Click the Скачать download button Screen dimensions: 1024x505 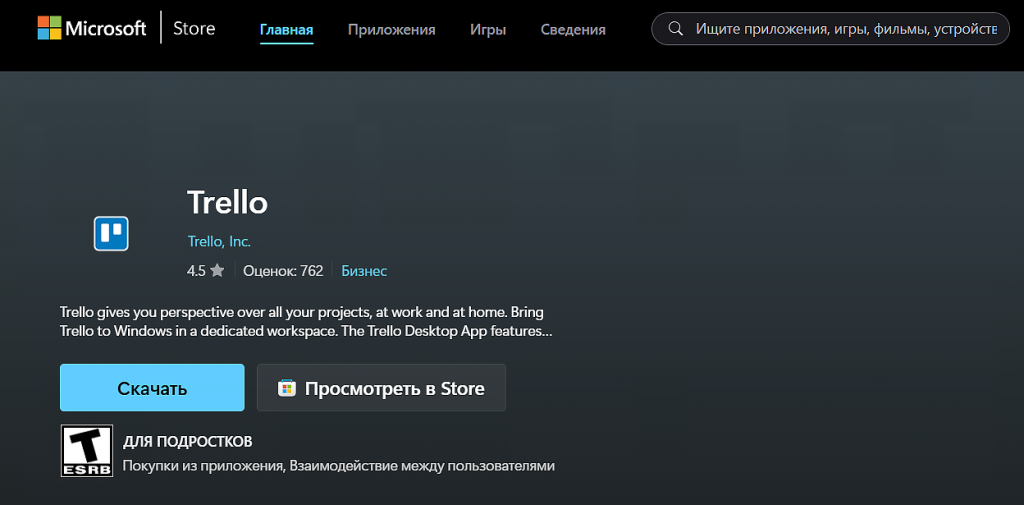152,388
